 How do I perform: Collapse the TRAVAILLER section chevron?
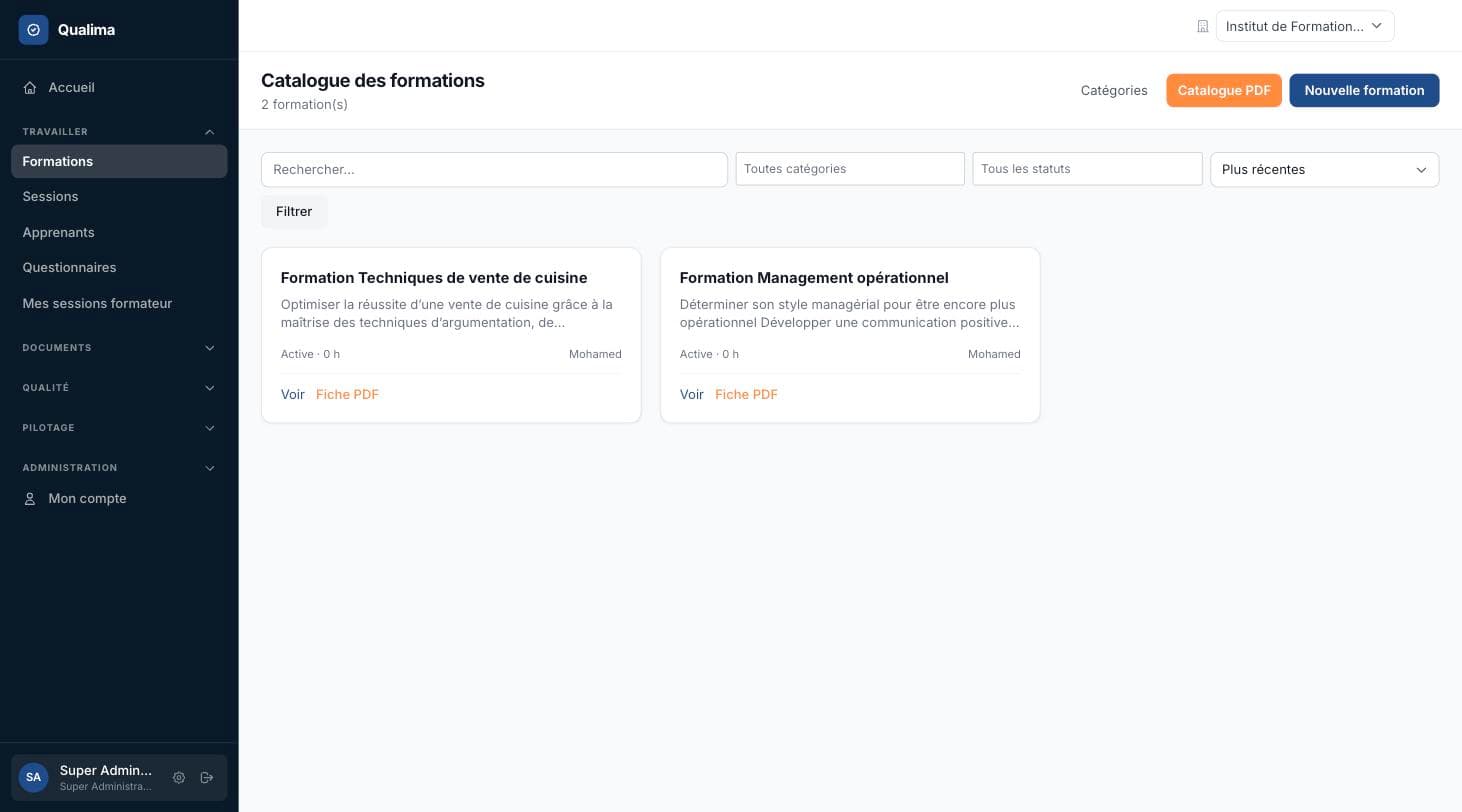(x=209, y=132)
